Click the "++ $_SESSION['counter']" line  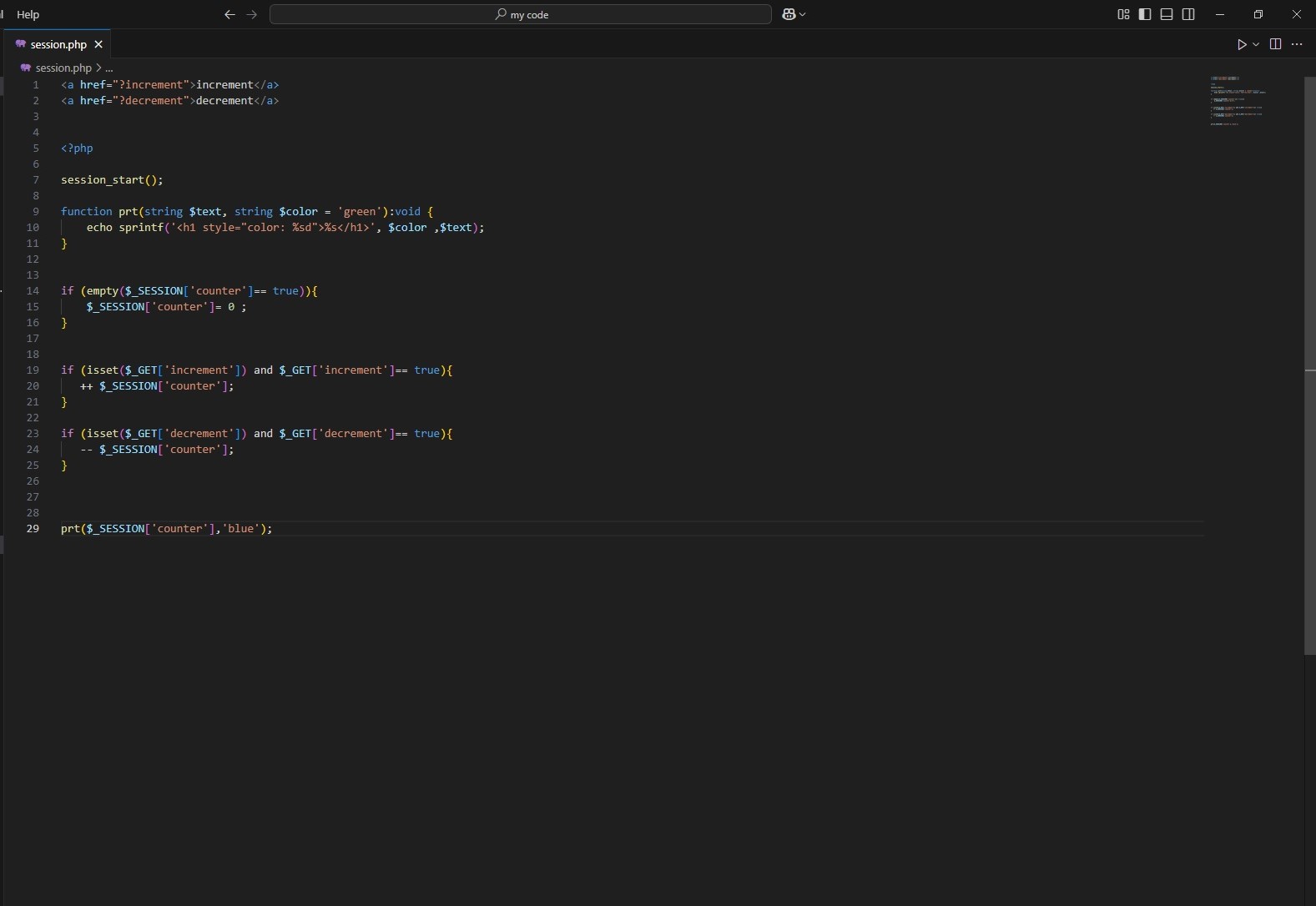click(x=157, y=385)
